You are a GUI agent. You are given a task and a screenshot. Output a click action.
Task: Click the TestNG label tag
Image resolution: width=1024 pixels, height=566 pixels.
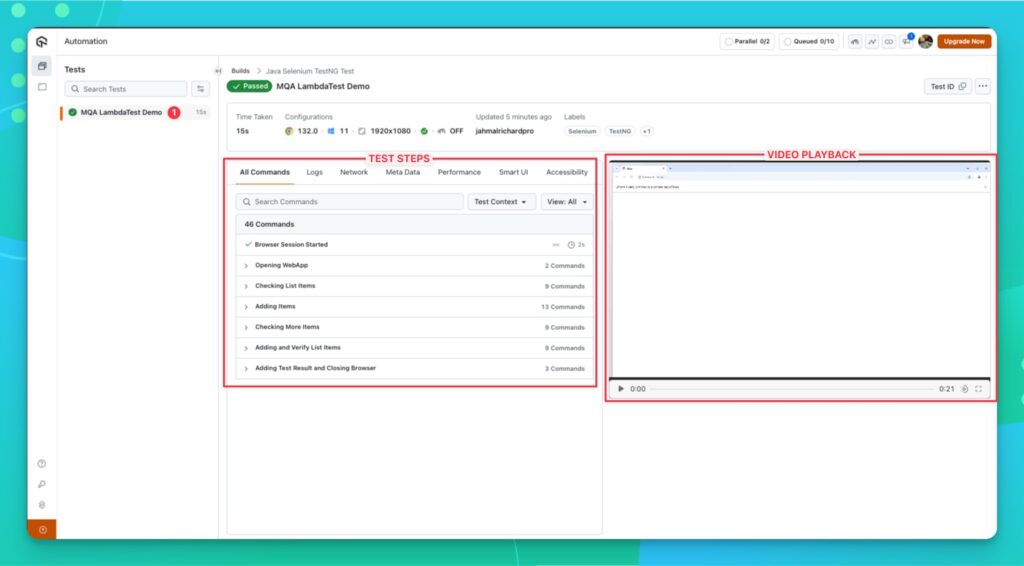(620, 131)
